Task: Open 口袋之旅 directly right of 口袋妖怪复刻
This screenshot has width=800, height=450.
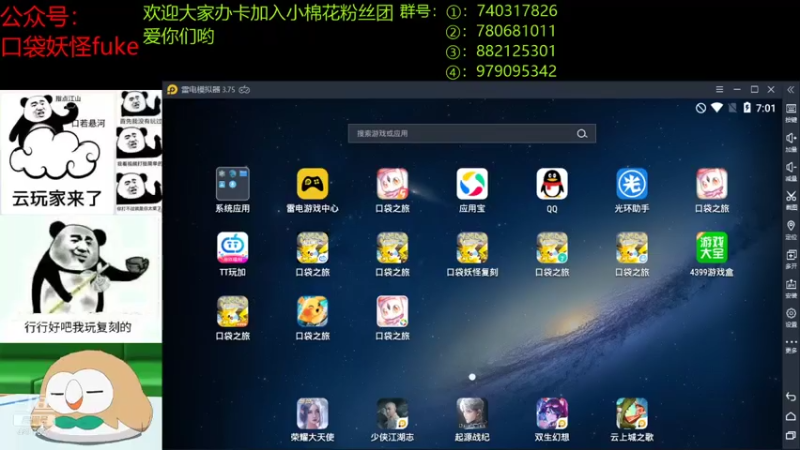Action: click(552, 248)
